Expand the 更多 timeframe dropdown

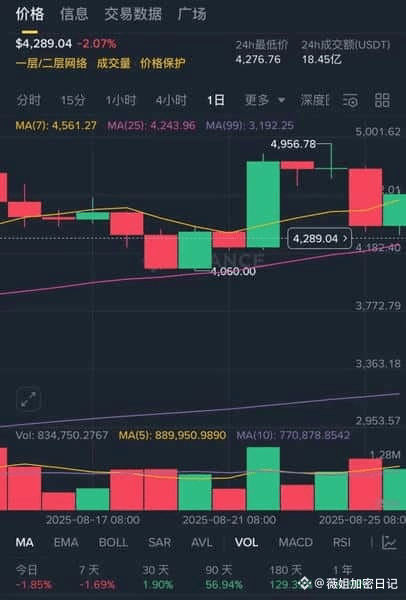[265, 100]
